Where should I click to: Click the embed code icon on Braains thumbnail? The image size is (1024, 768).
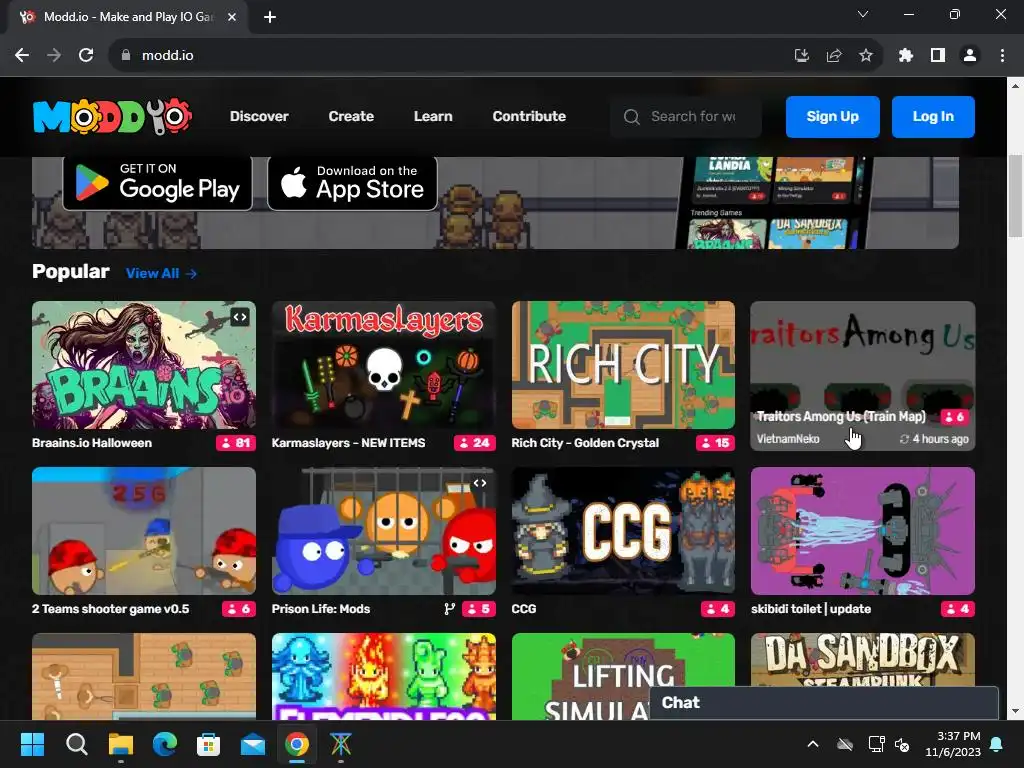(x=240, y=317)
